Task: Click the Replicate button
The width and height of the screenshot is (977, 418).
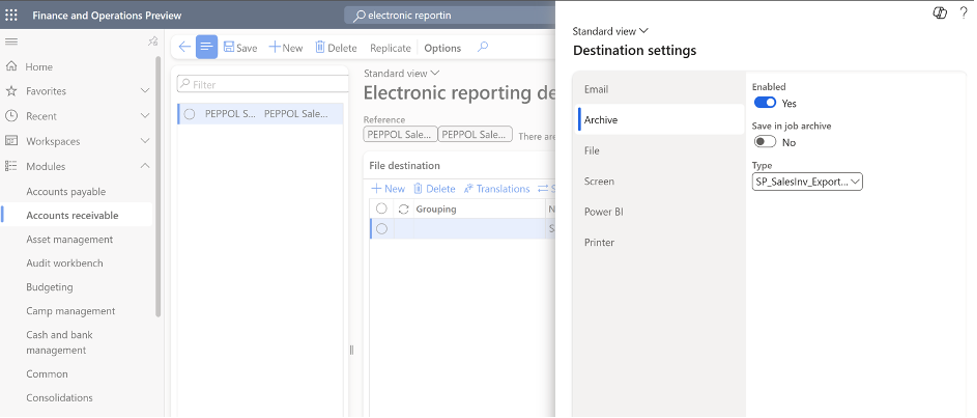Action: click(390, 48)
